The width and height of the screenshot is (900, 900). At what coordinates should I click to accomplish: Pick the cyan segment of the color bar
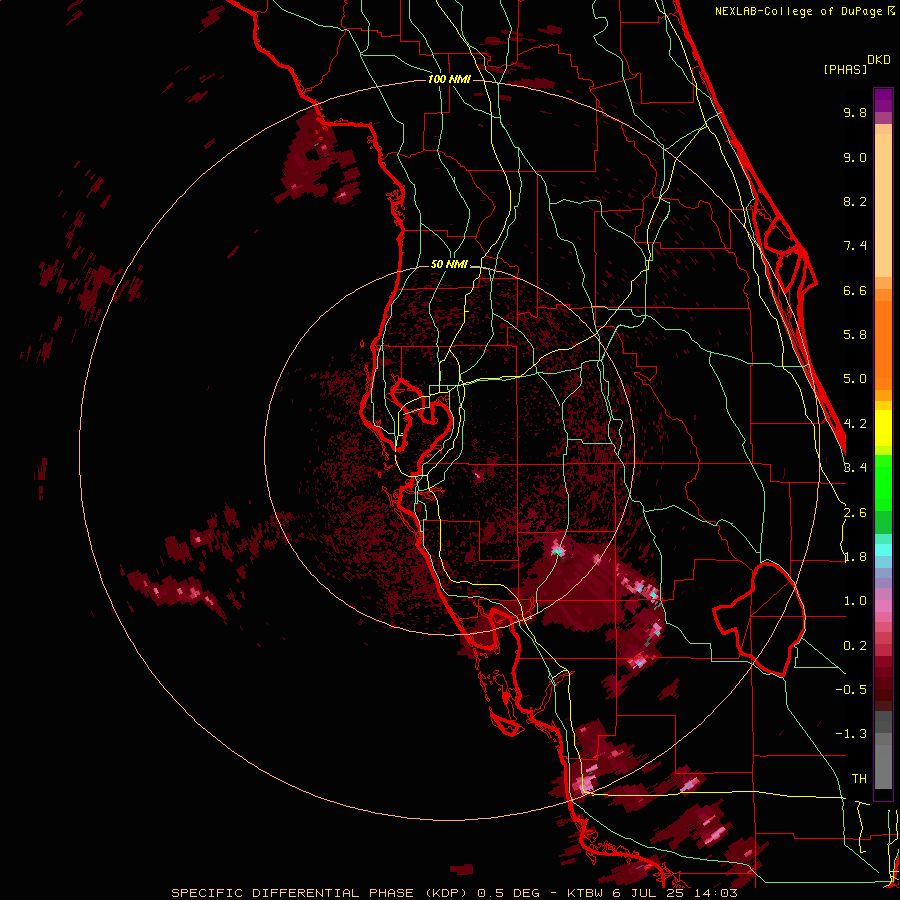[x=883, y=549]
